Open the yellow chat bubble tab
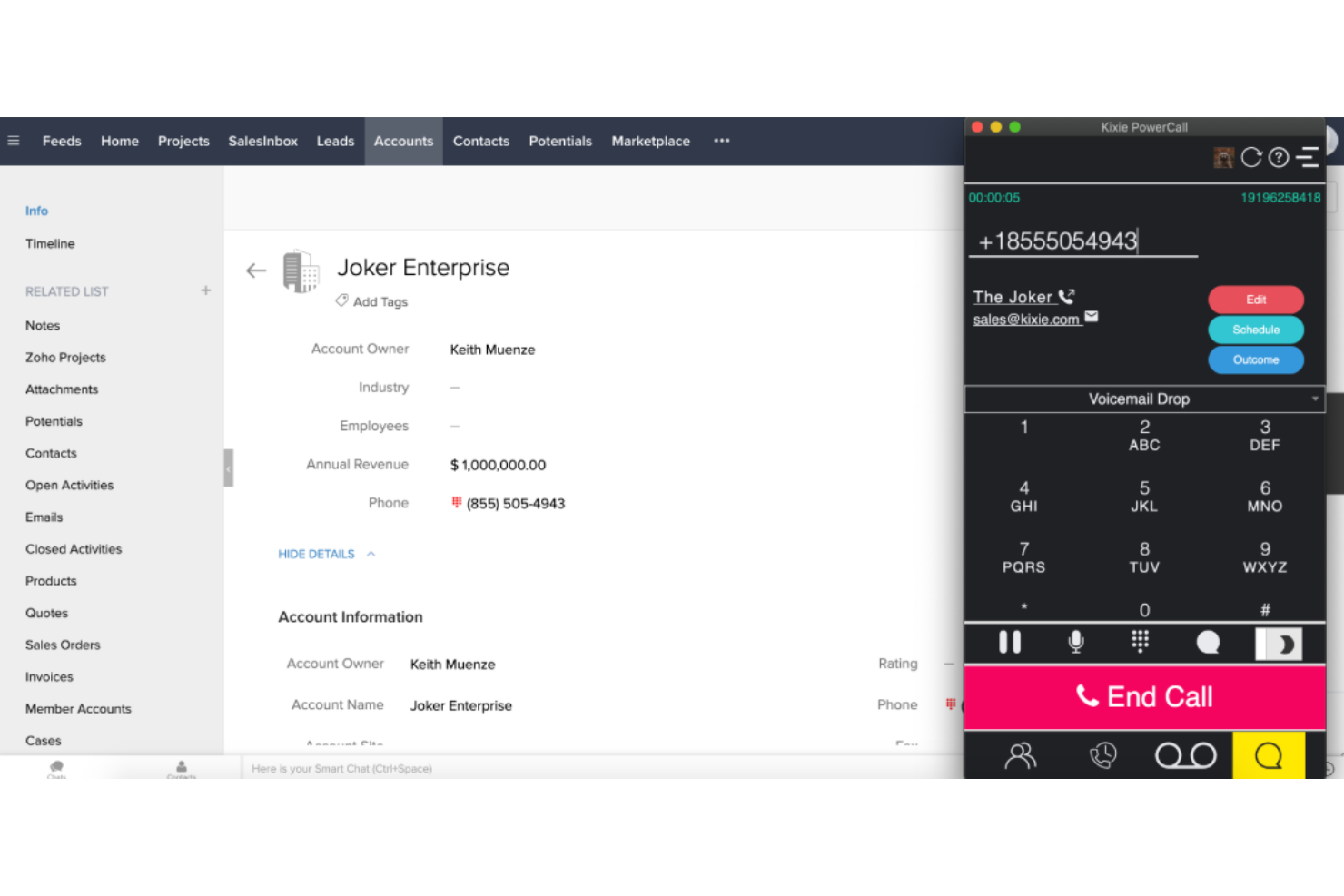The image size is (1344, 896). 1269,755
